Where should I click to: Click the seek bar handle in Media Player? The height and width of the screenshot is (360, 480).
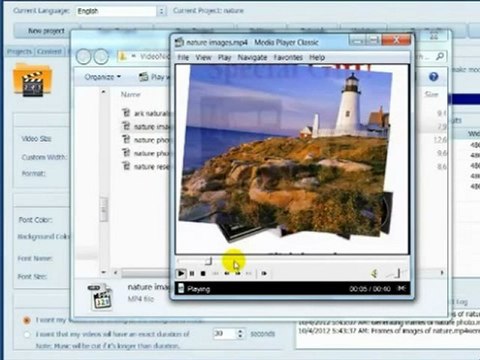click(208, 261)
